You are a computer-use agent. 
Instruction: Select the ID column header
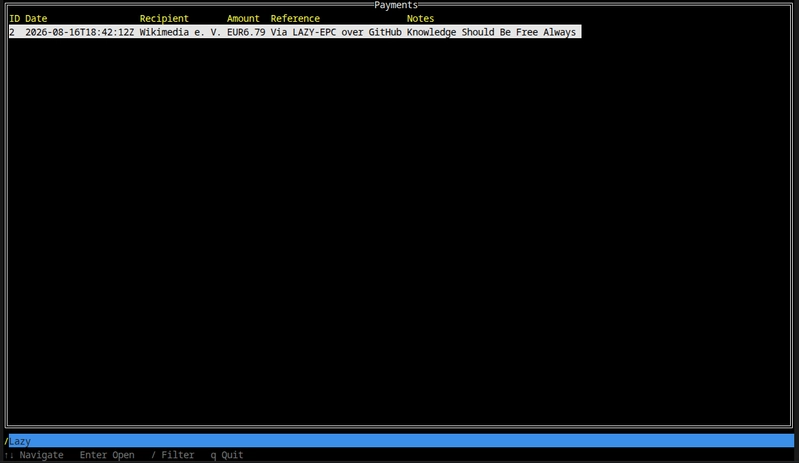(x=14, y=18)
